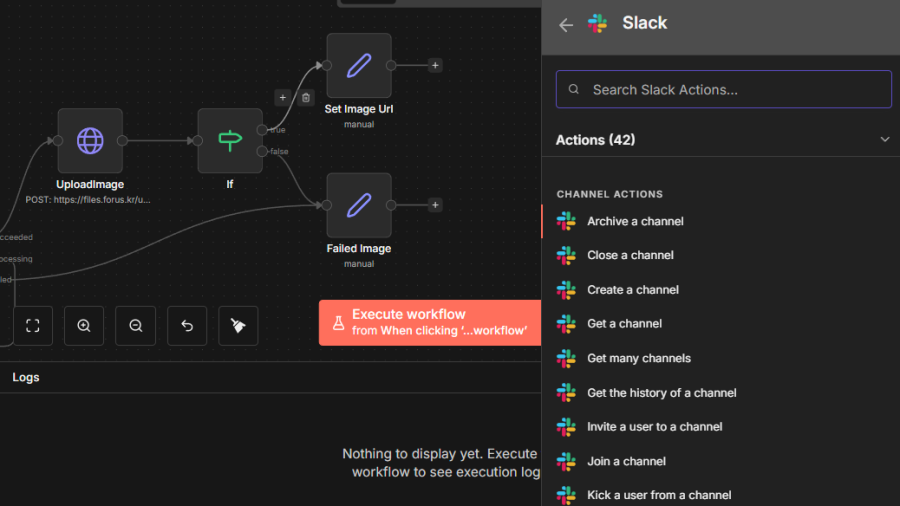Zoom in on the workflow canvas

coord(84,325)
